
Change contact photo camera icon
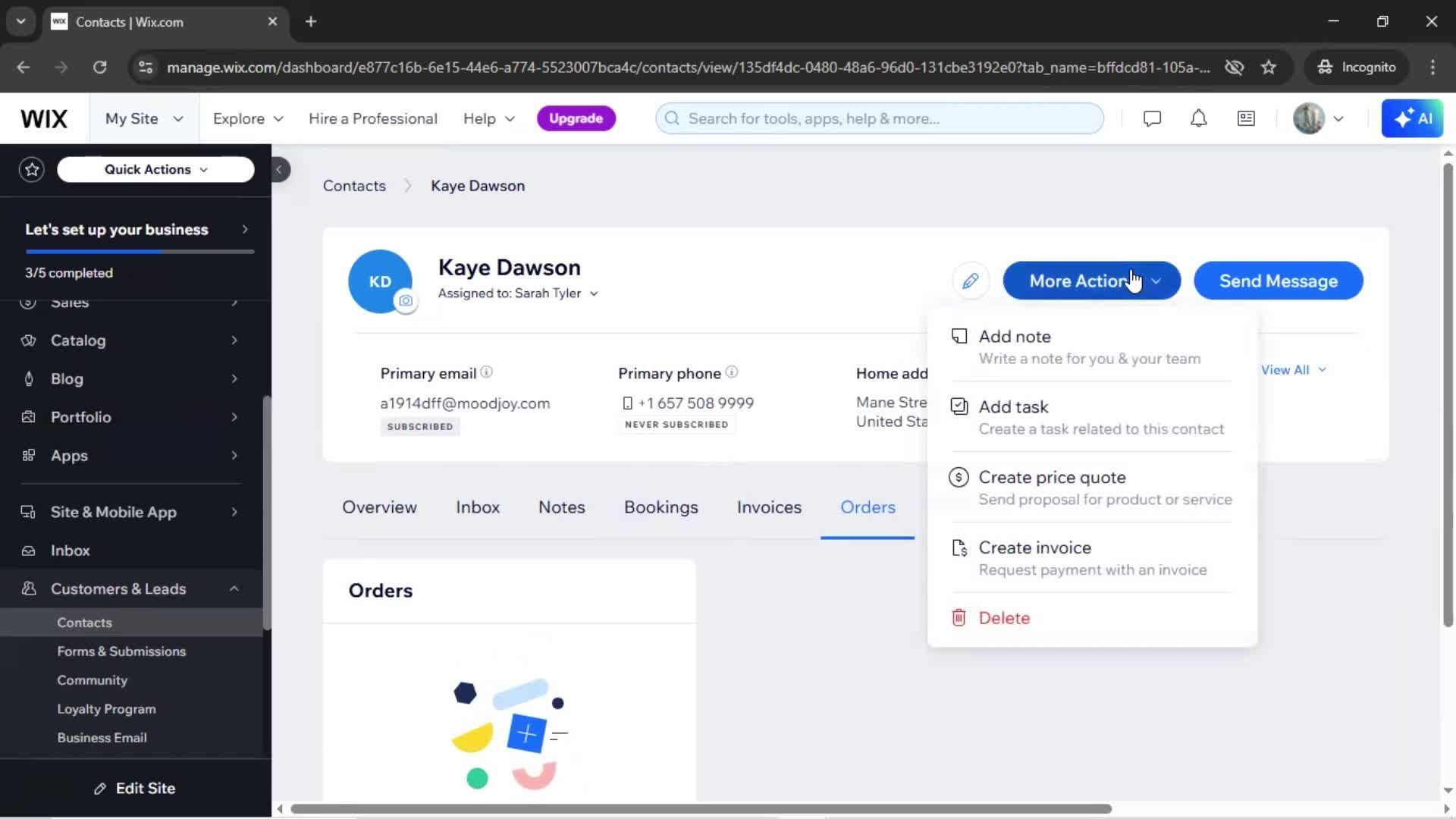[406, 301]
